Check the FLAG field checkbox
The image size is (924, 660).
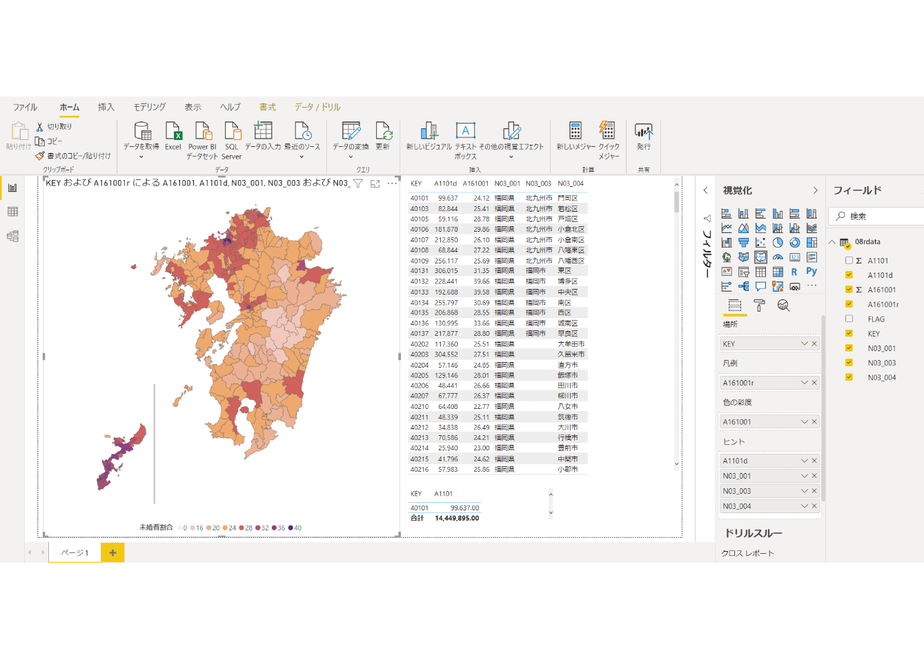point(849,319)
